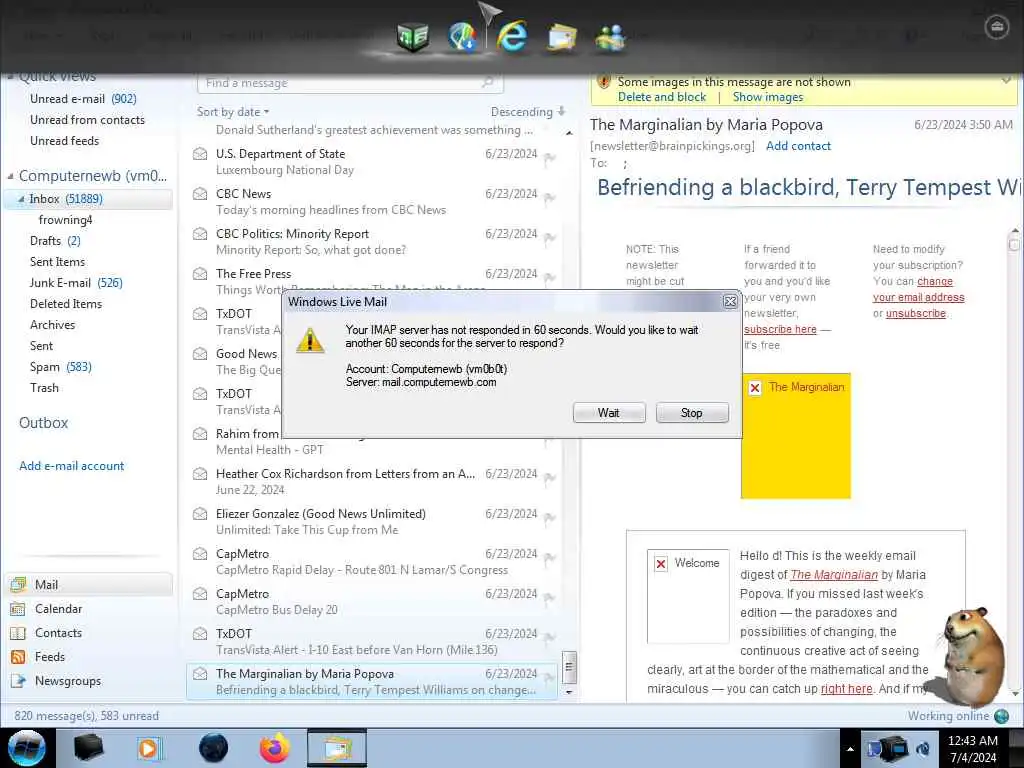Click the message list scroll-up arrow

[569, 133]
